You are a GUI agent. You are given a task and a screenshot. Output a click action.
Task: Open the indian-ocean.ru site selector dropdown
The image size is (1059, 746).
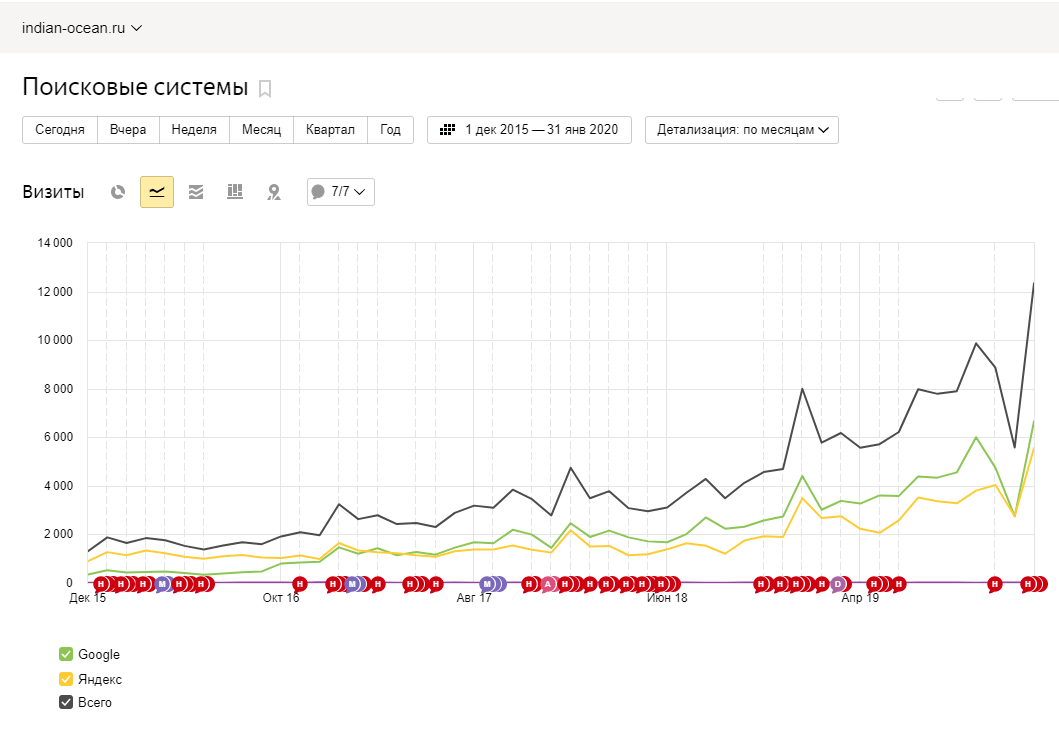point(82,28)
